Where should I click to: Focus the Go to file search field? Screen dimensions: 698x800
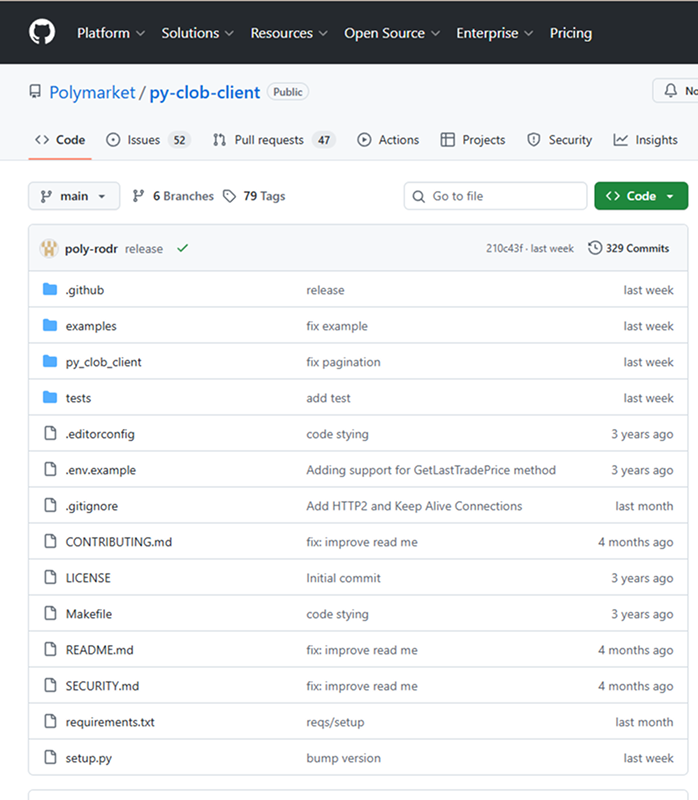[x=495, y=196]
